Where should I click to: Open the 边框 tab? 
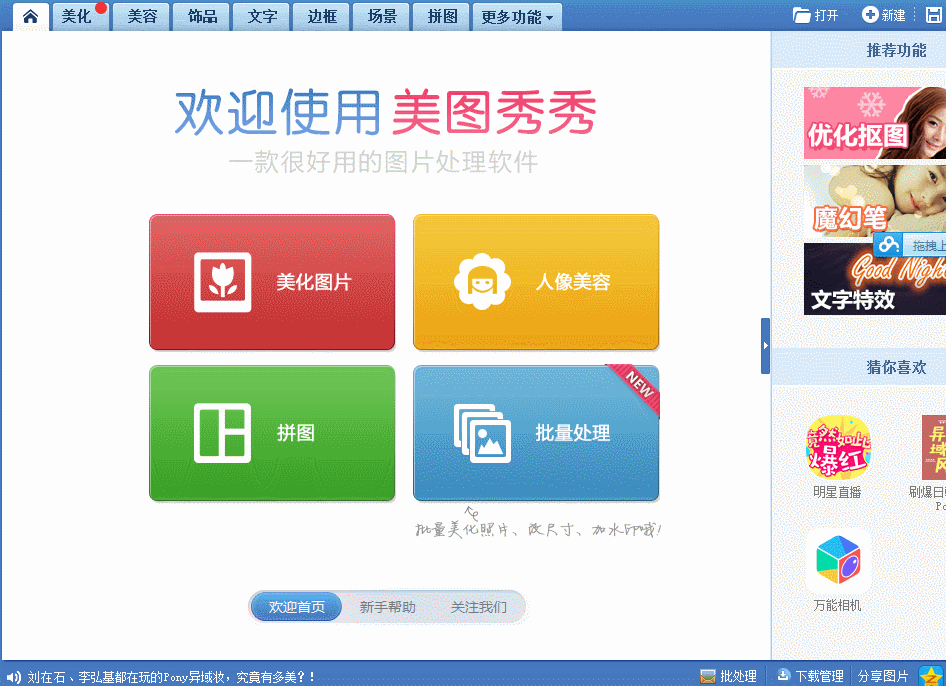322,16
